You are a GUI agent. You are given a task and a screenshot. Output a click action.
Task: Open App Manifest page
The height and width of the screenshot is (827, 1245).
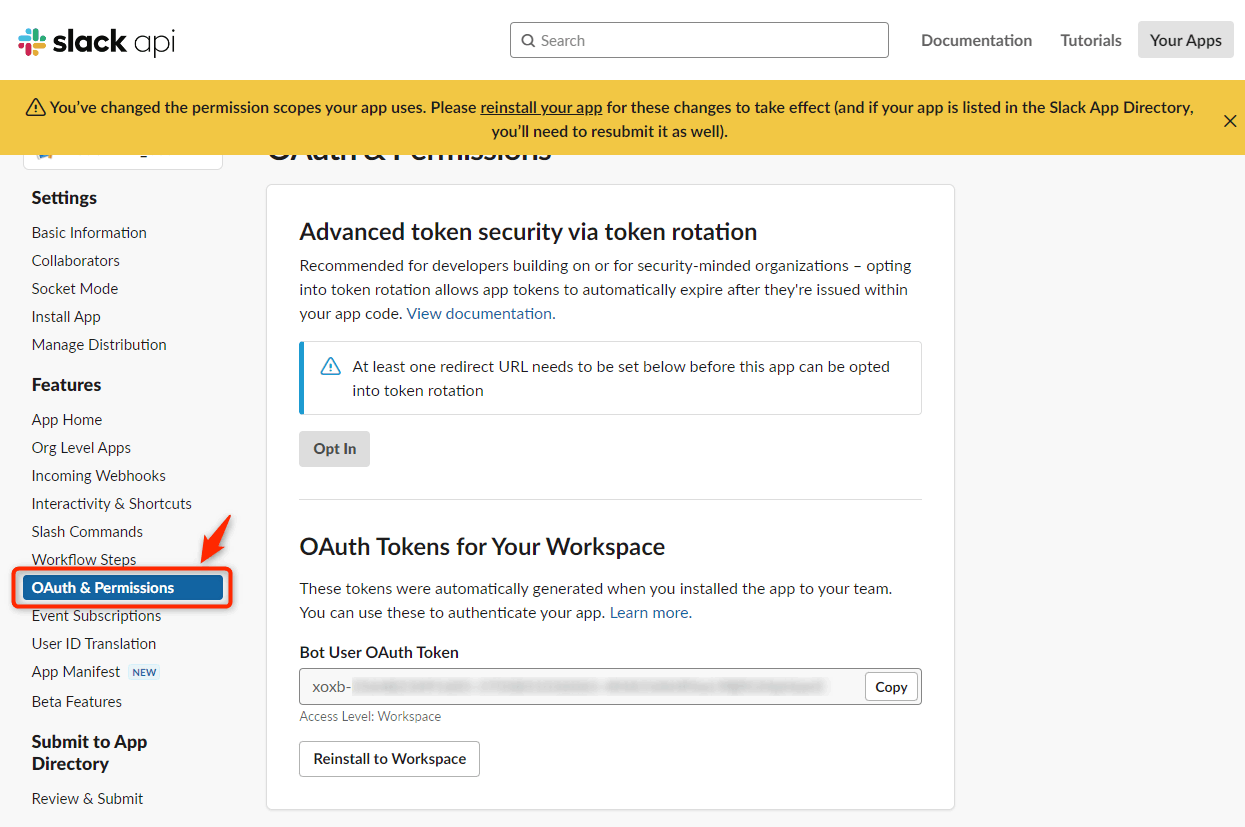(76, 671)
